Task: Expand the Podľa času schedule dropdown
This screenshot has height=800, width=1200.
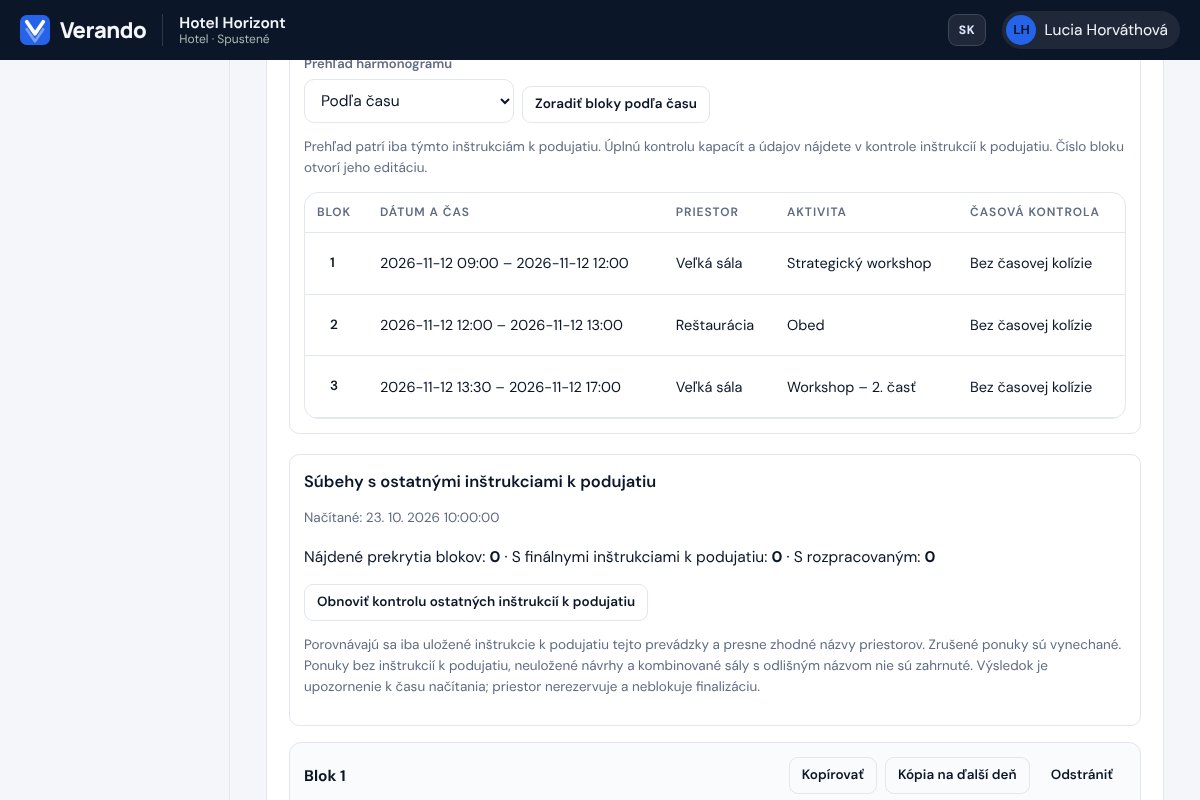Action: 409,101
